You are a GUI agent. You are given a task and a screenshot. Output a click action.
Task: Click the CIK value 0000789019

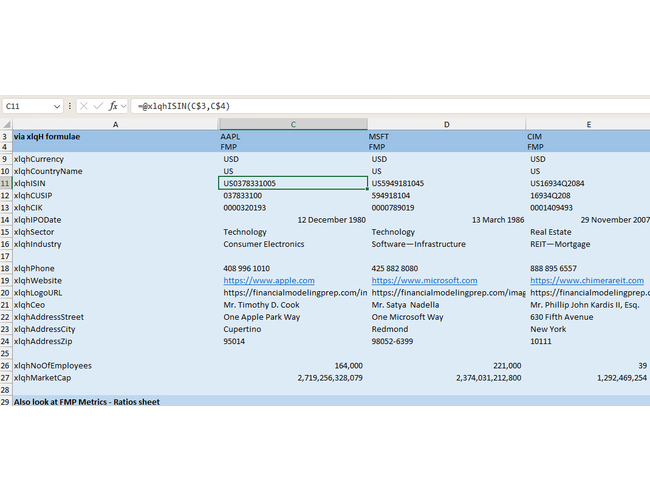[x=446, y=208]
